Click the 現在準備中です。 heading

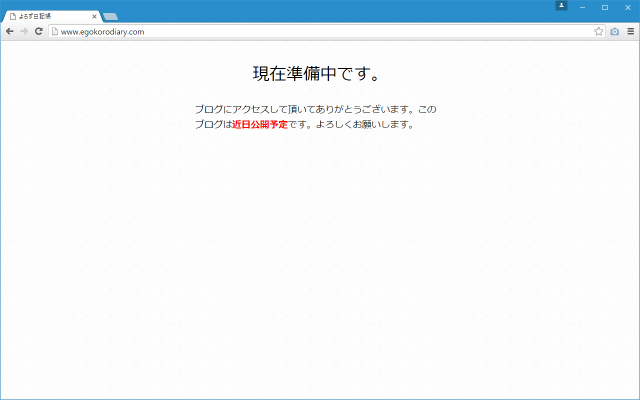pos(317,74)
